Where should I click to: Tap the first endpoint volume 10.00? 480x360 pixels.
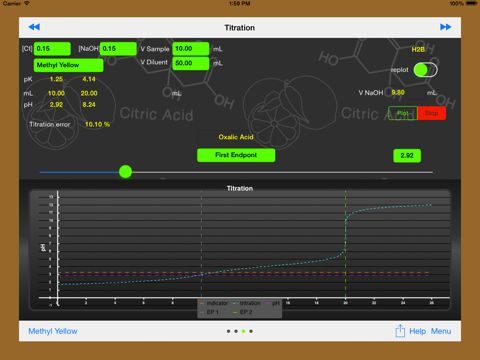pyautogui.click(x=56, y=93)
